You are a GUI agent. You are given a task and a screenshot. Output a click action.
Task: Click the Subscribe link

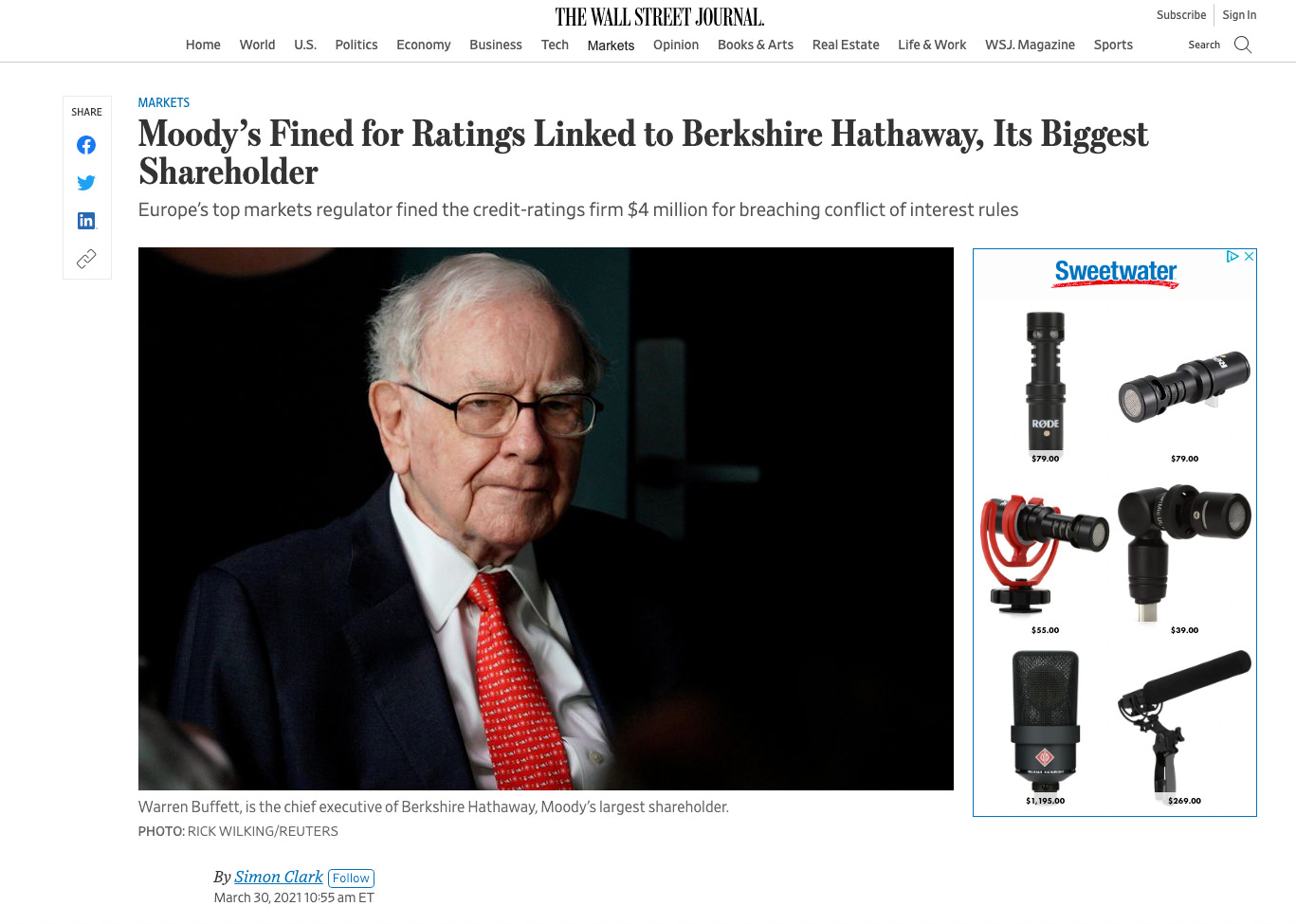tap(1181, 15)
